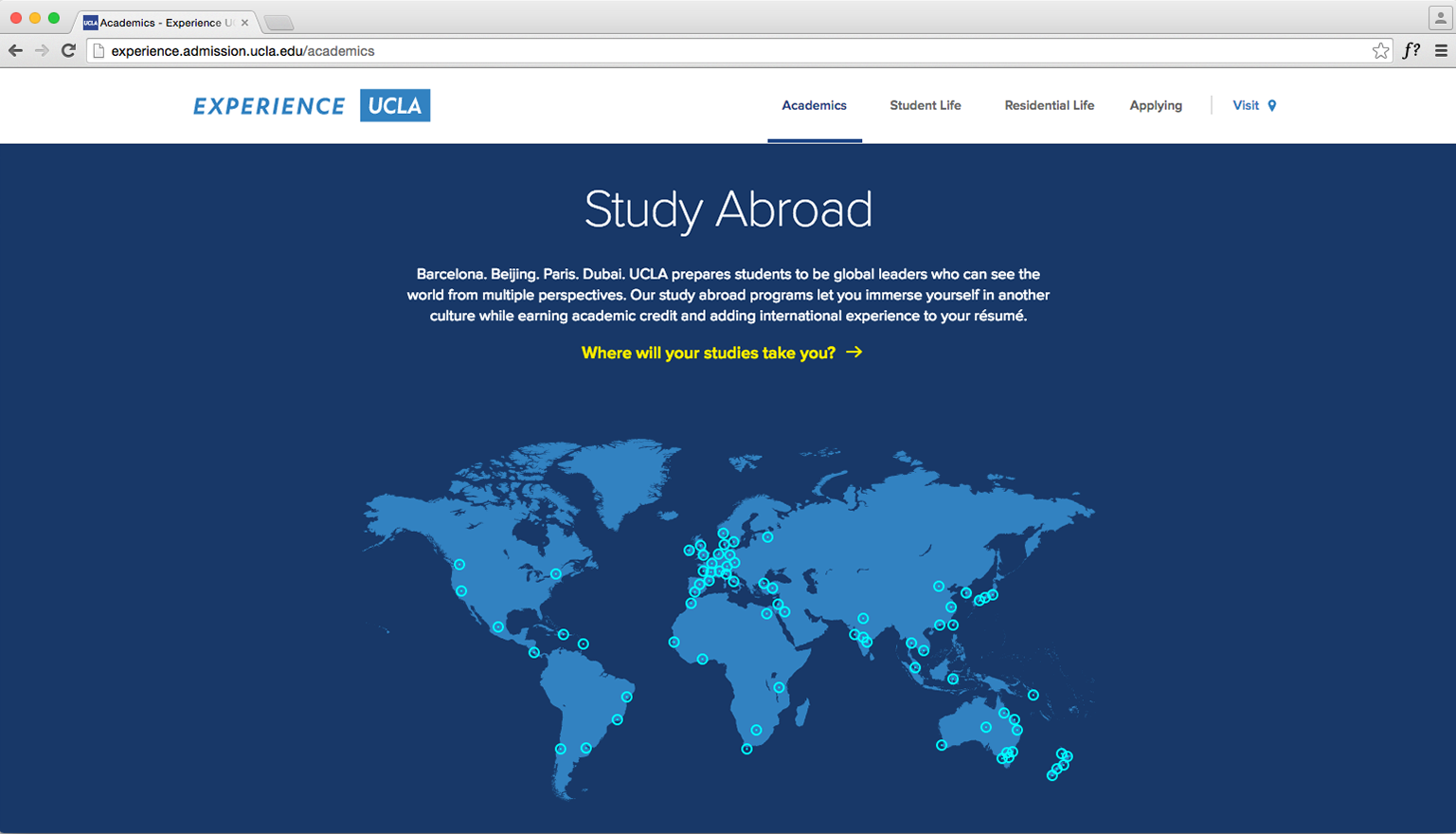1456x834 pixels.
Task: Click the Chrome user profile icon
Action: tap(1440, 18)
